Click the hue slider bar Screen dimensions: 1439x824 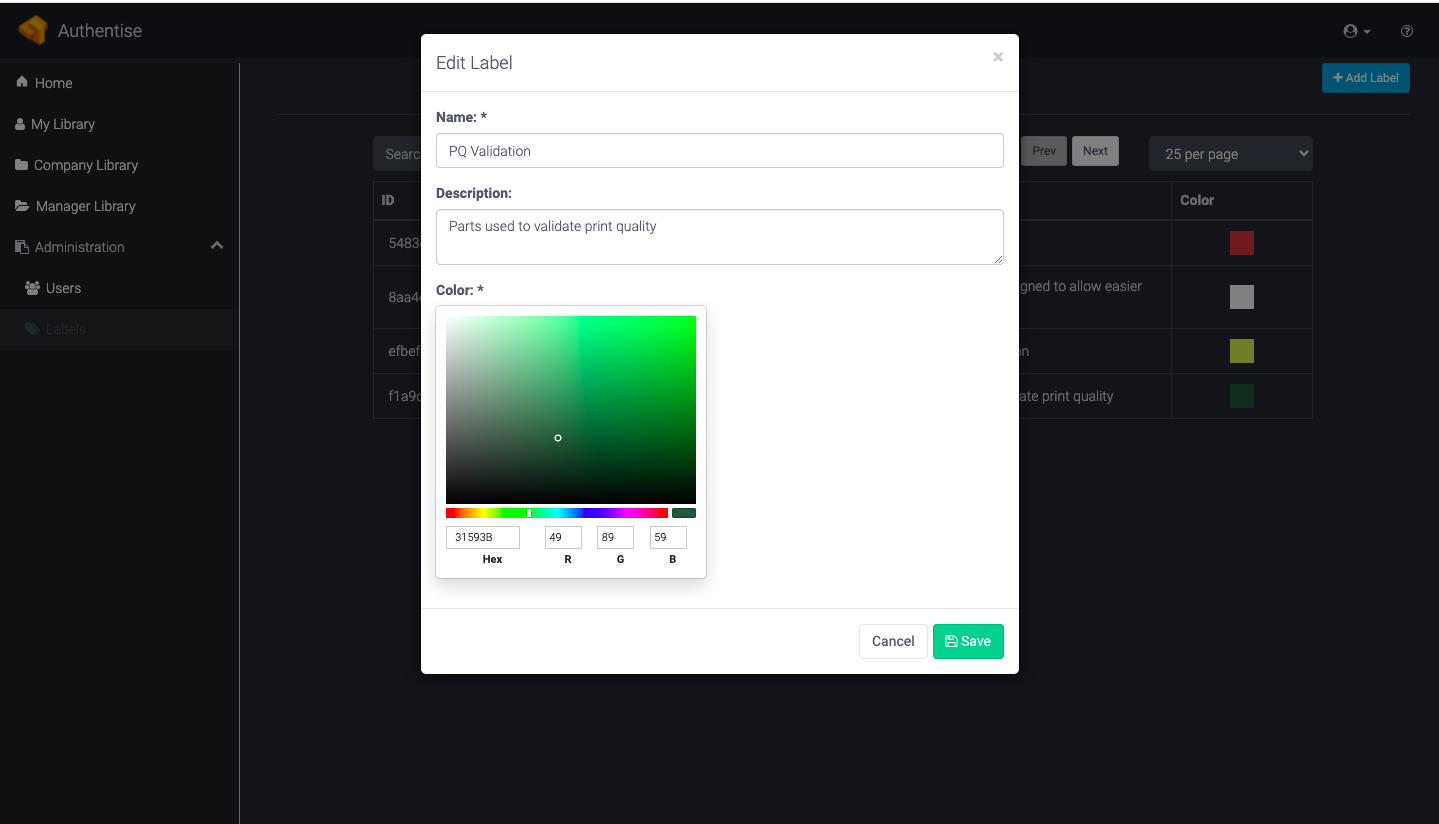pos(556,513)
